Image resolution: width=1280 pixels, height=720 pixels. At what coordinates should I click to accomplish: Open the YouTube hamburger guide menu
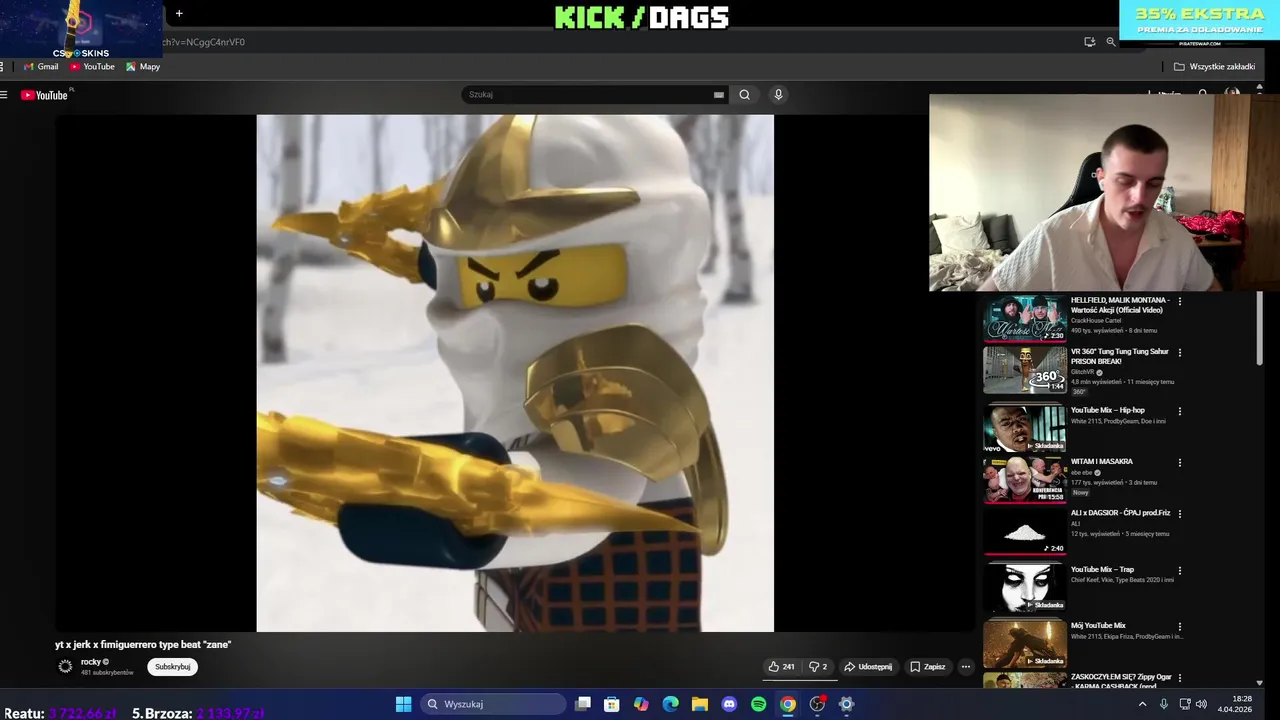(4, 95)
